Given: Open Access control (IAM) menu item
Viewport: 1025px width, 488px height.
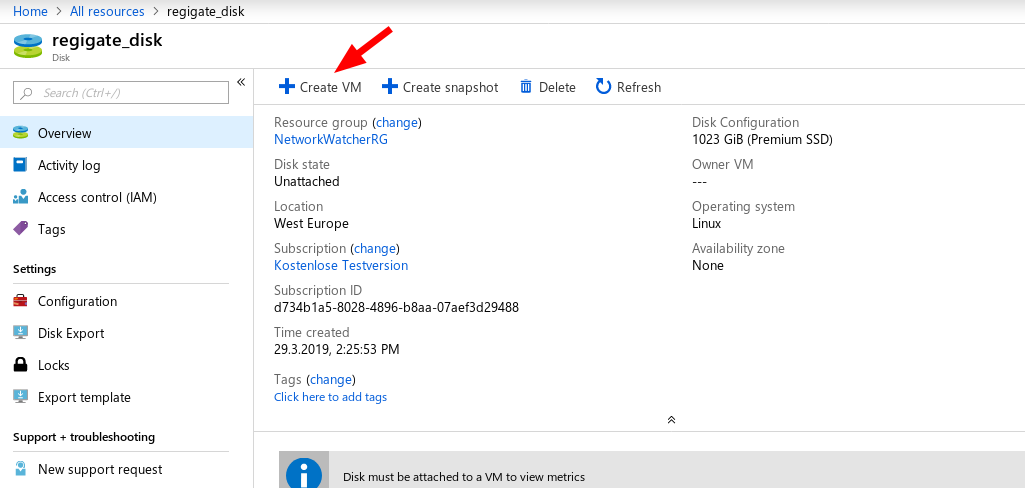Looking at the screenshot, I should point(127,197).
